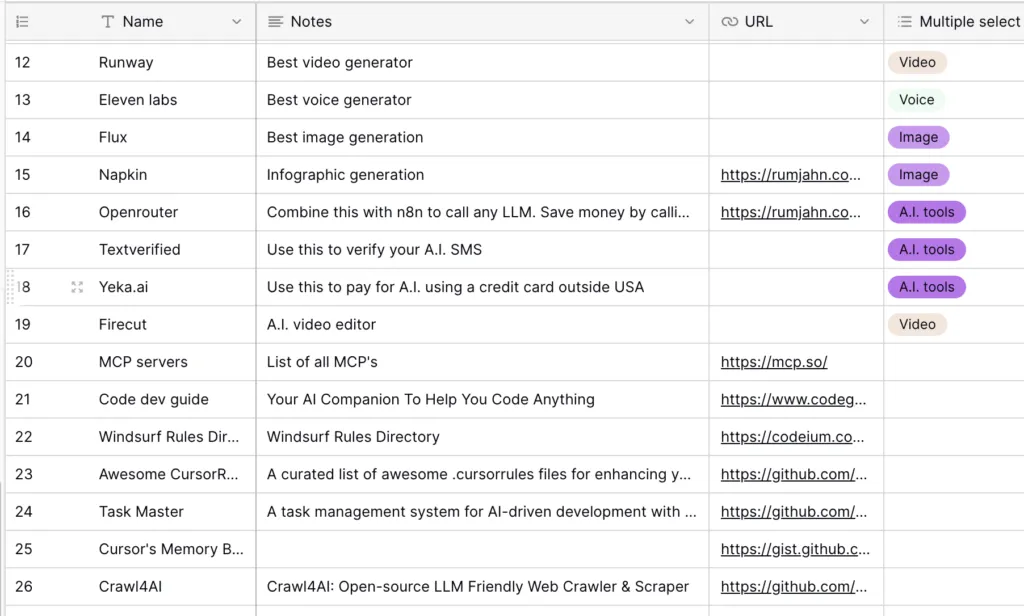Click the row number header icon
The image size is (1024, 616).
pos(22,21)
